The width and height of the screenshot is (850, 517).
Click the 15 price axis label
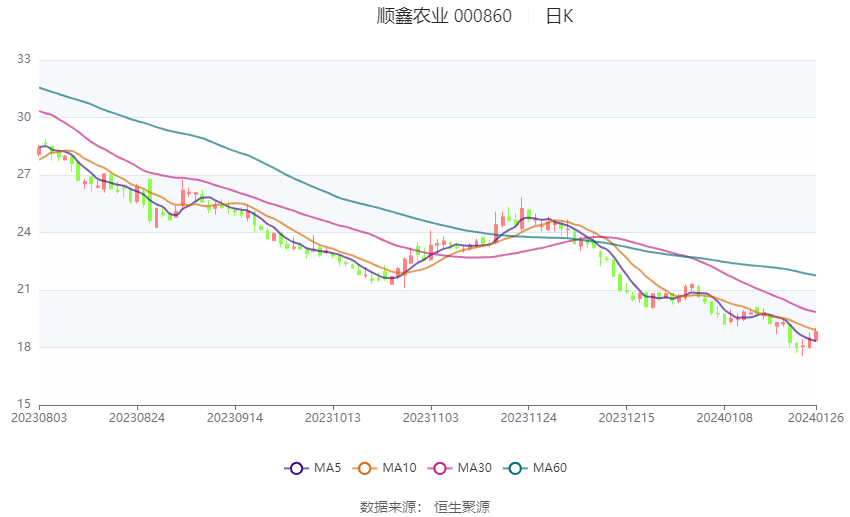tap(24, 404)
